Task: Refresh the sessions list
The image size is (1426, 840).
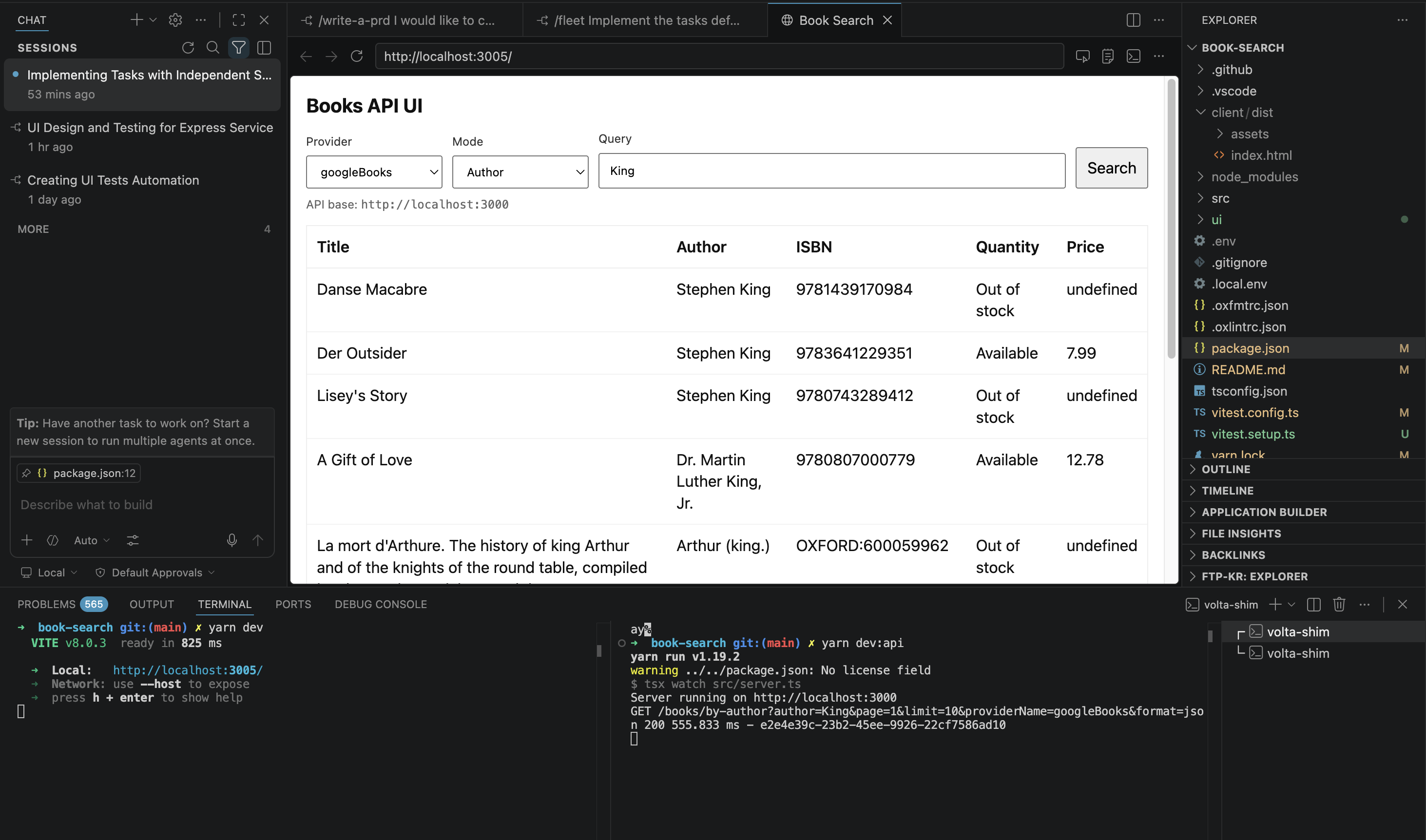Action: pyautogui.click(x=188, y=48)
